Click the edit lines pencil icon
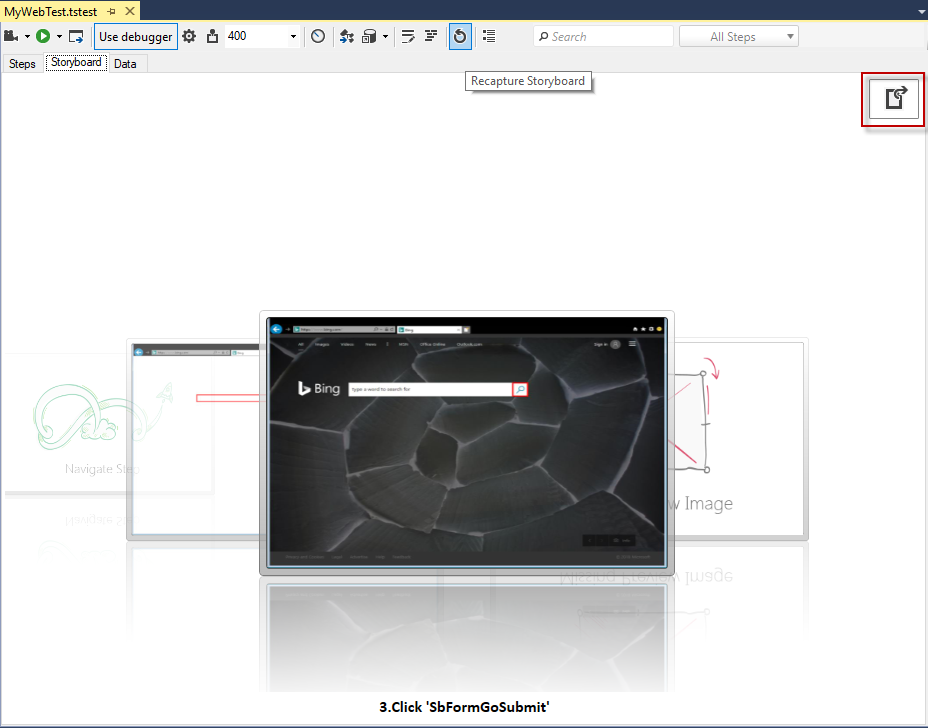This screenshot has height=728, width=928. pyautogui.click(x=408, y=37)
